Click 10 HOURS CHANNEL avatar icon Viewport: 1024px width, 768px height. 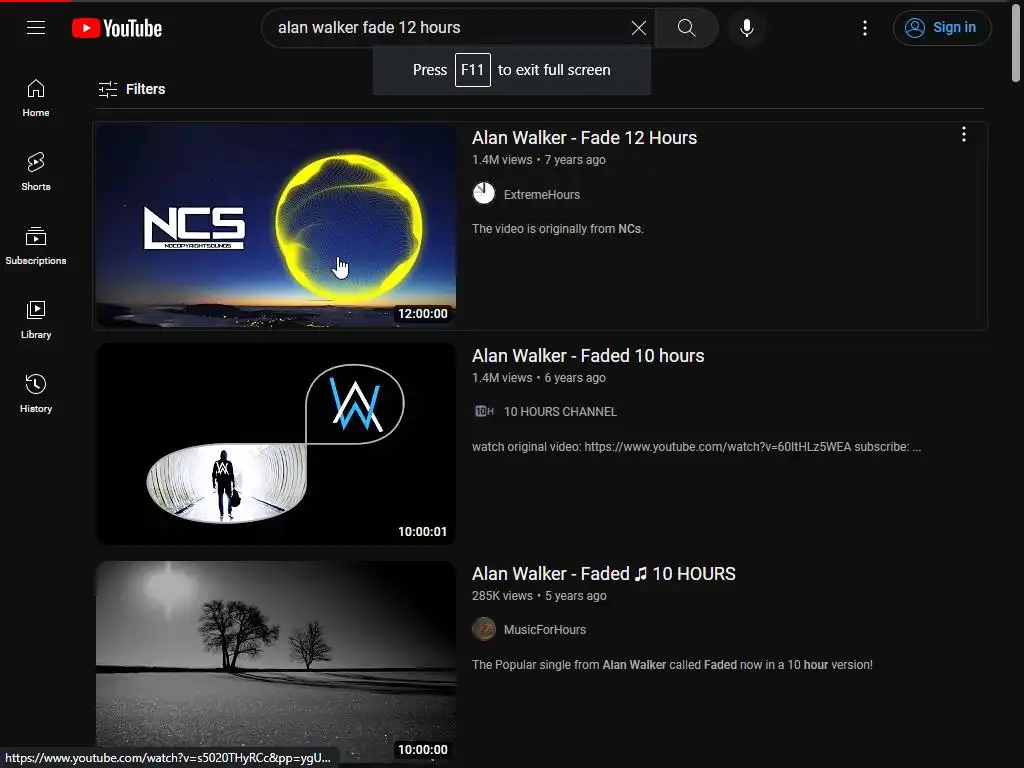(x=484, y=411)
